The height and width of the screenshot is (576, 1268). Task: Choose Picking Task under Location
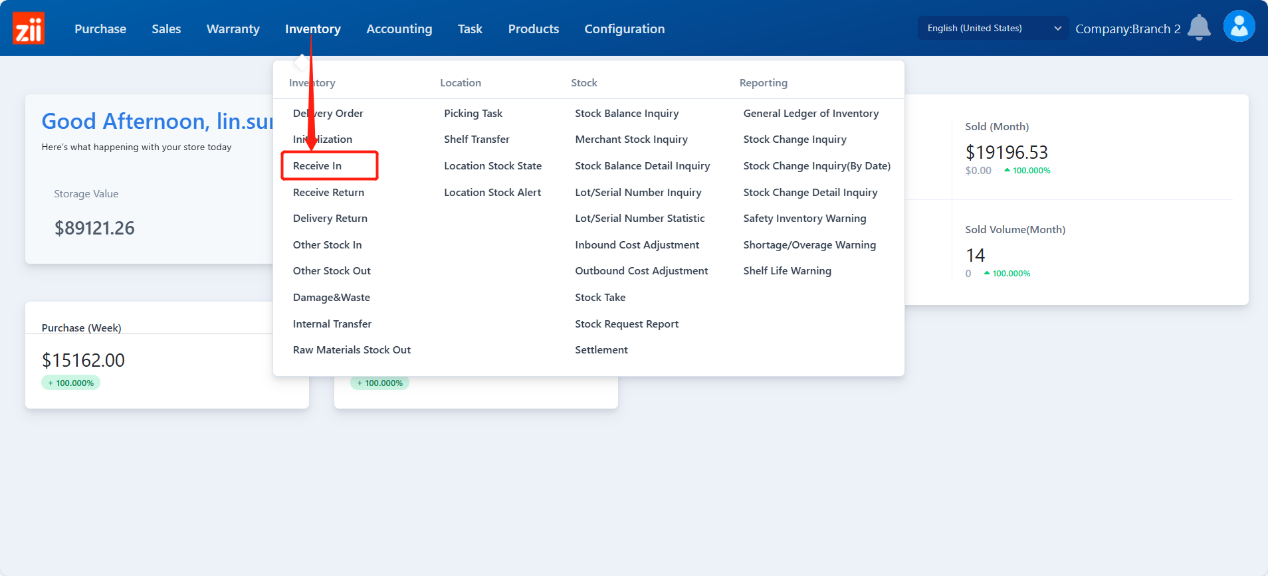[473, 114]
